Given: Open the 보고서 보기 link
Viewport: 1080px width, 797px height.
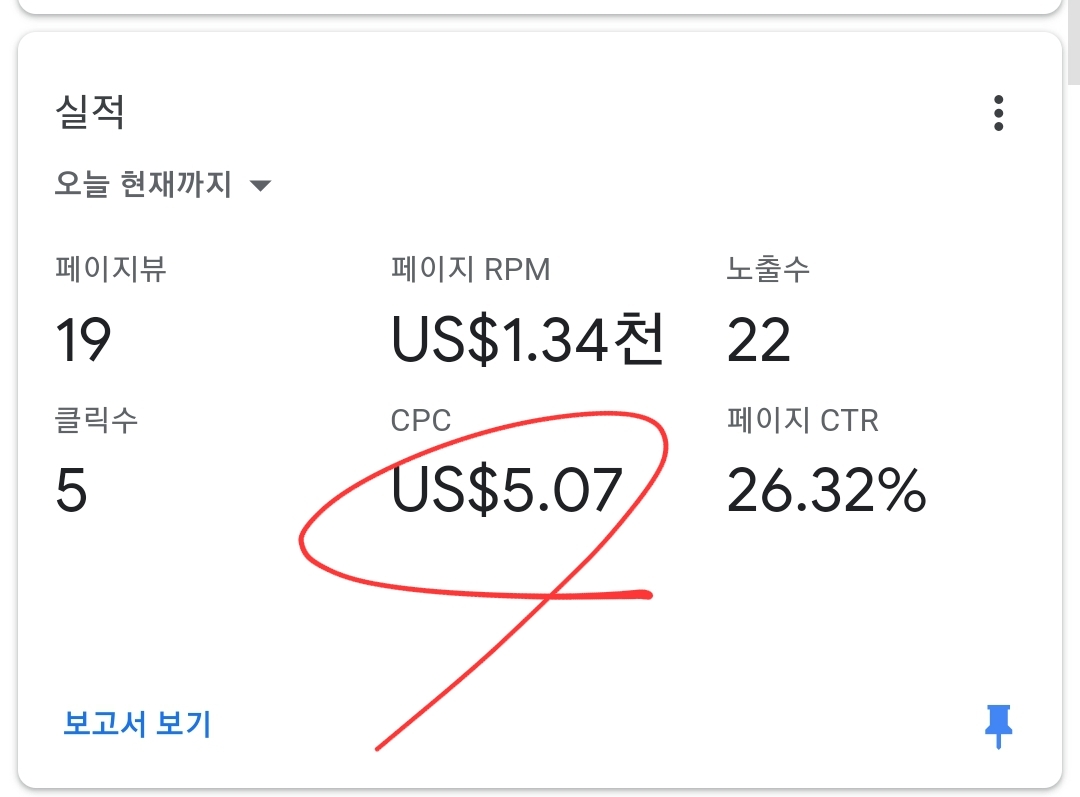Looking at the screenshot, I should [137, 724].
